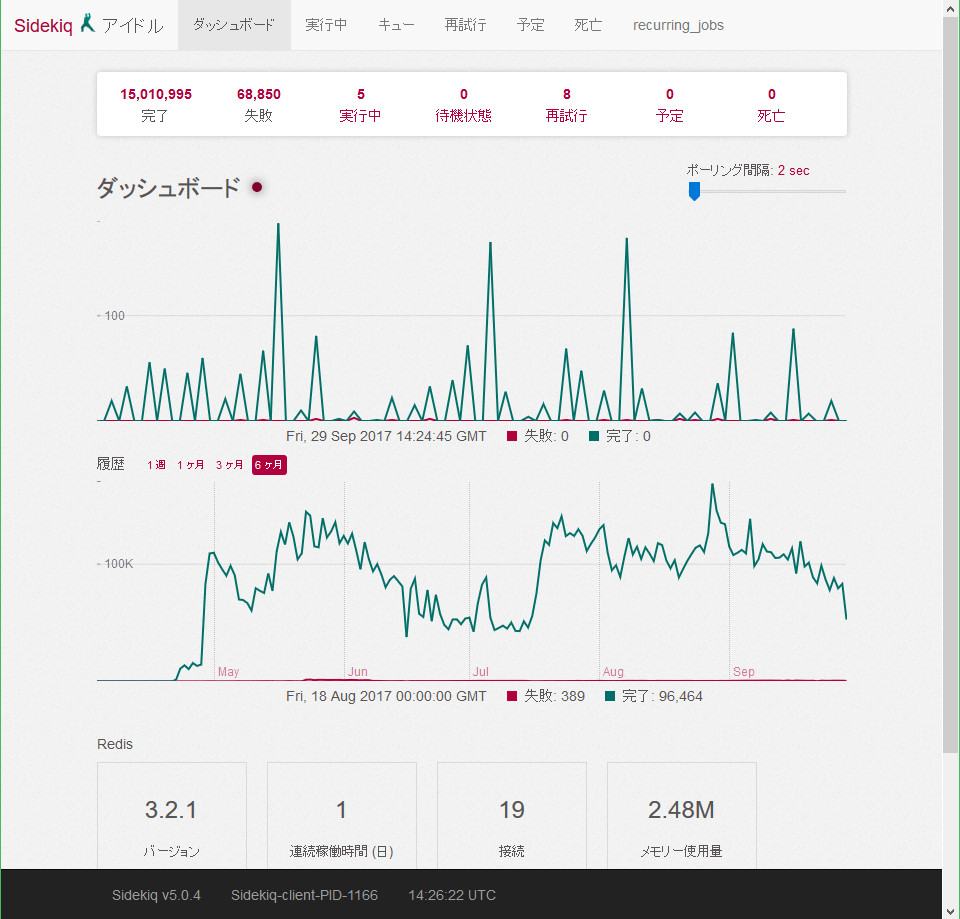Click the Sidekiq logo icon

[88, 24]
